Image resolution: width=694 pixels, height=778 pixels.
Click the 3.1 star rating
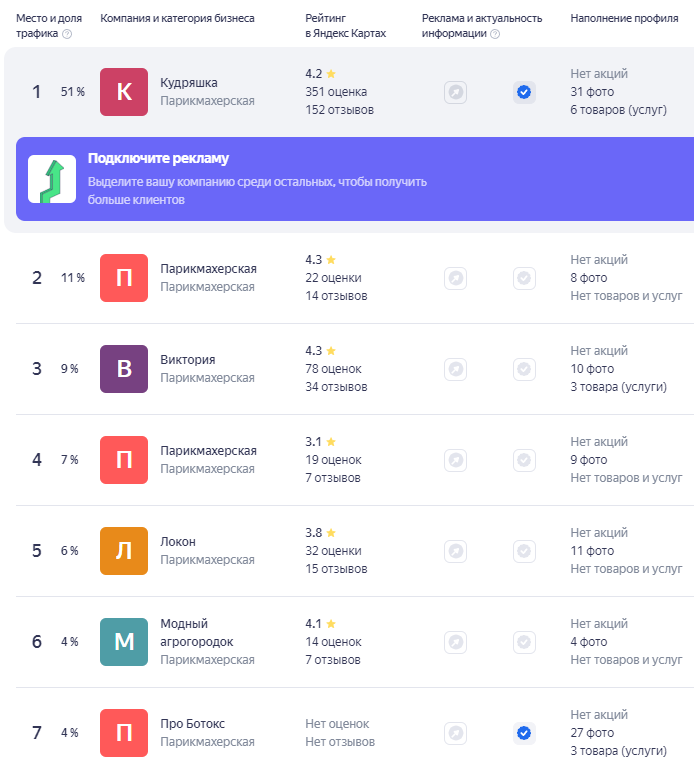point(320,442)
